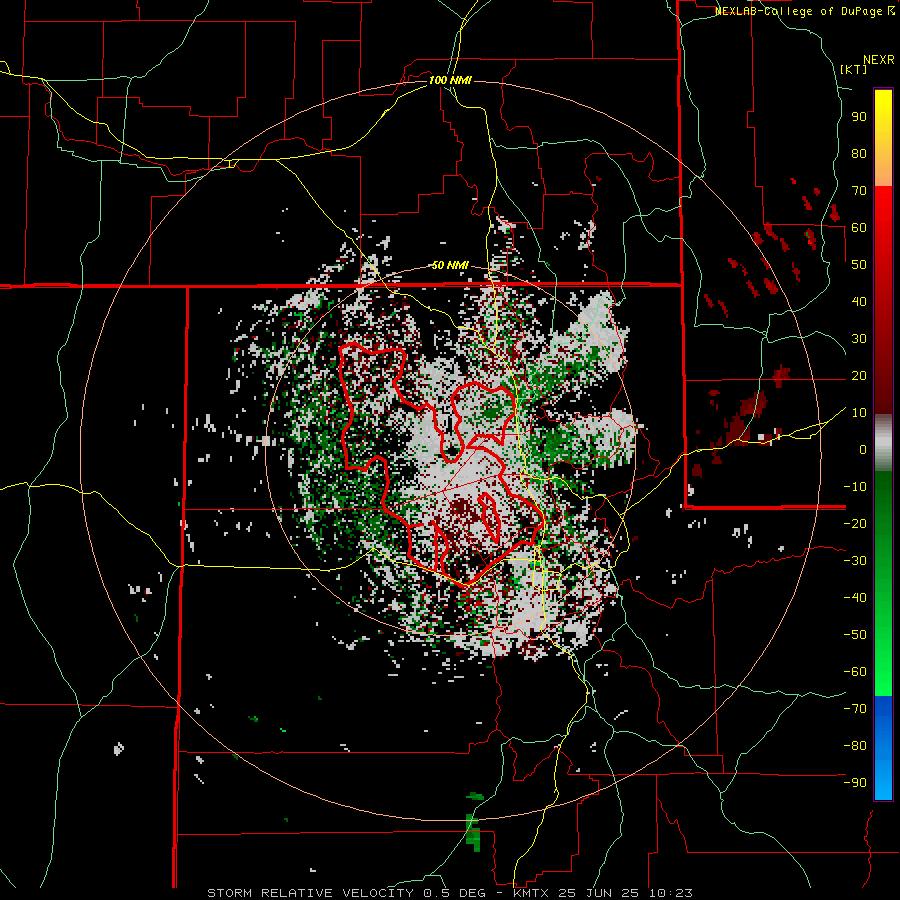Click the "0" value on velocity scale
This screenshot has width=900, height=900.
point(863,449)
